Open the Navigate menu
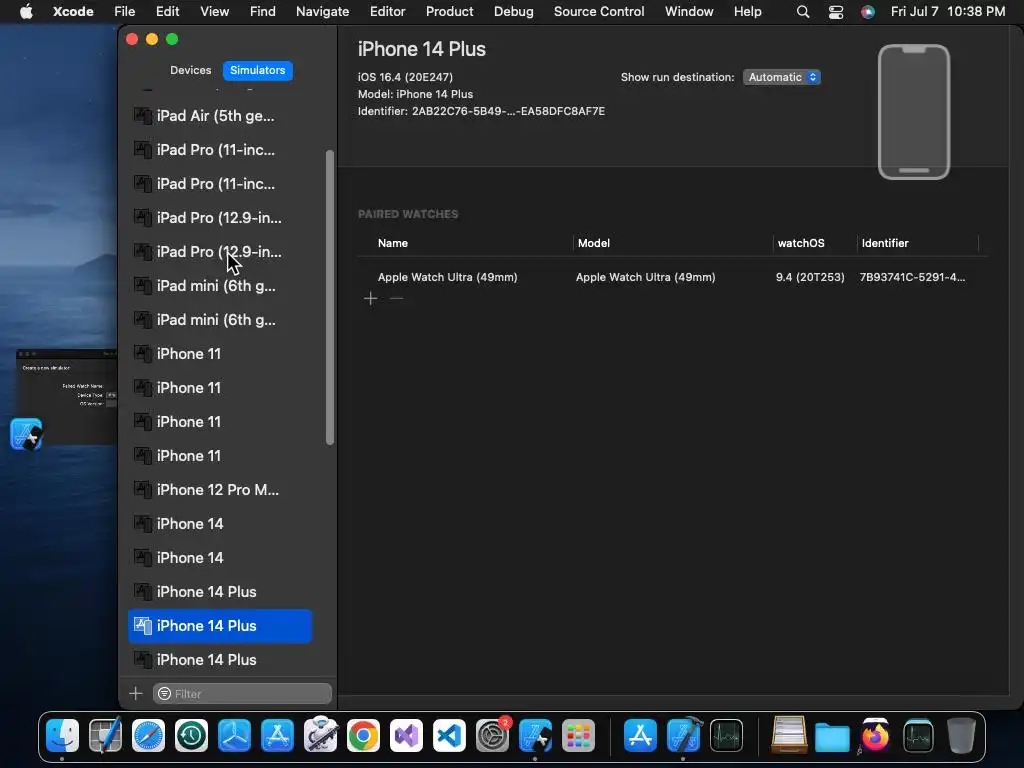This screenshot has width=1024, height=768. point(323,11)
